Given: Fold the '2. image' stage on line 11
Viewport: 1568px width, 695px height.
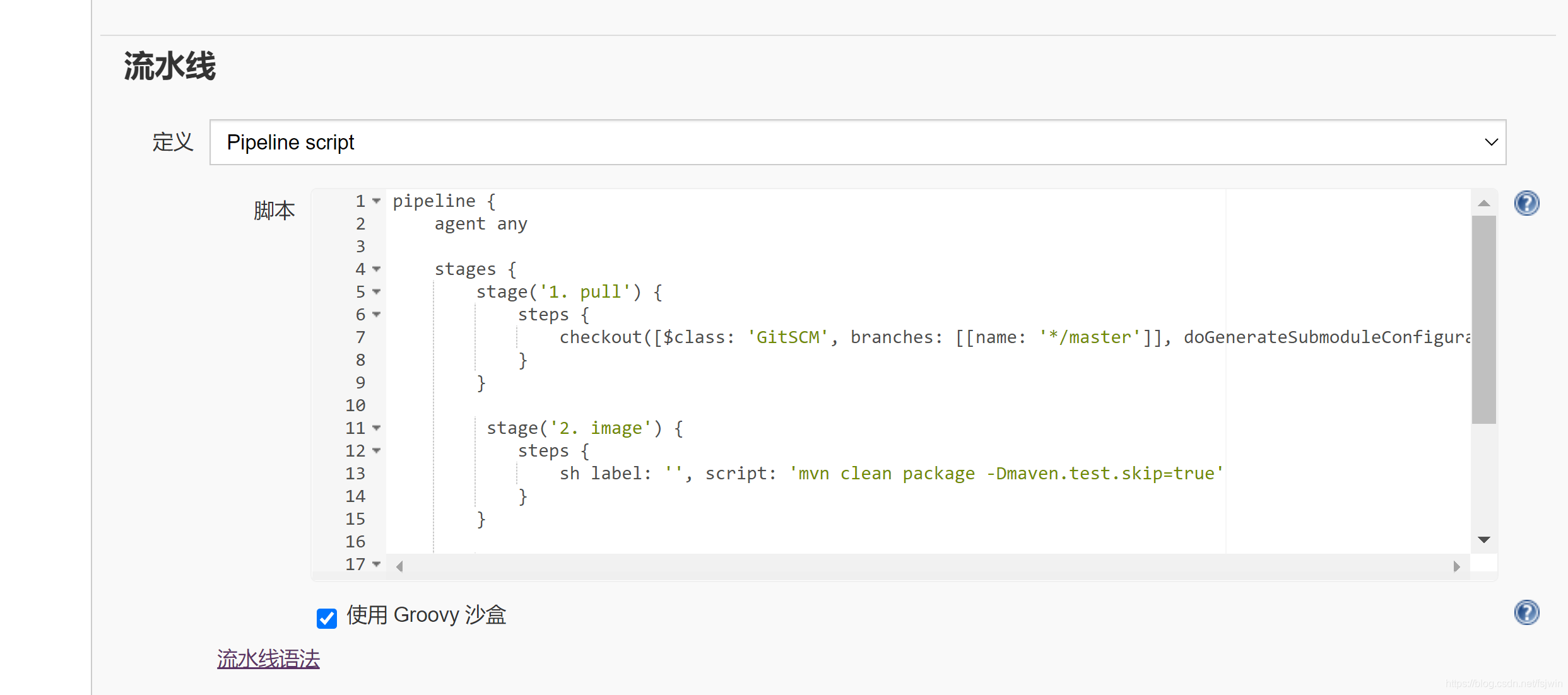Looking at the screenshot, I should tap(377, 428).
